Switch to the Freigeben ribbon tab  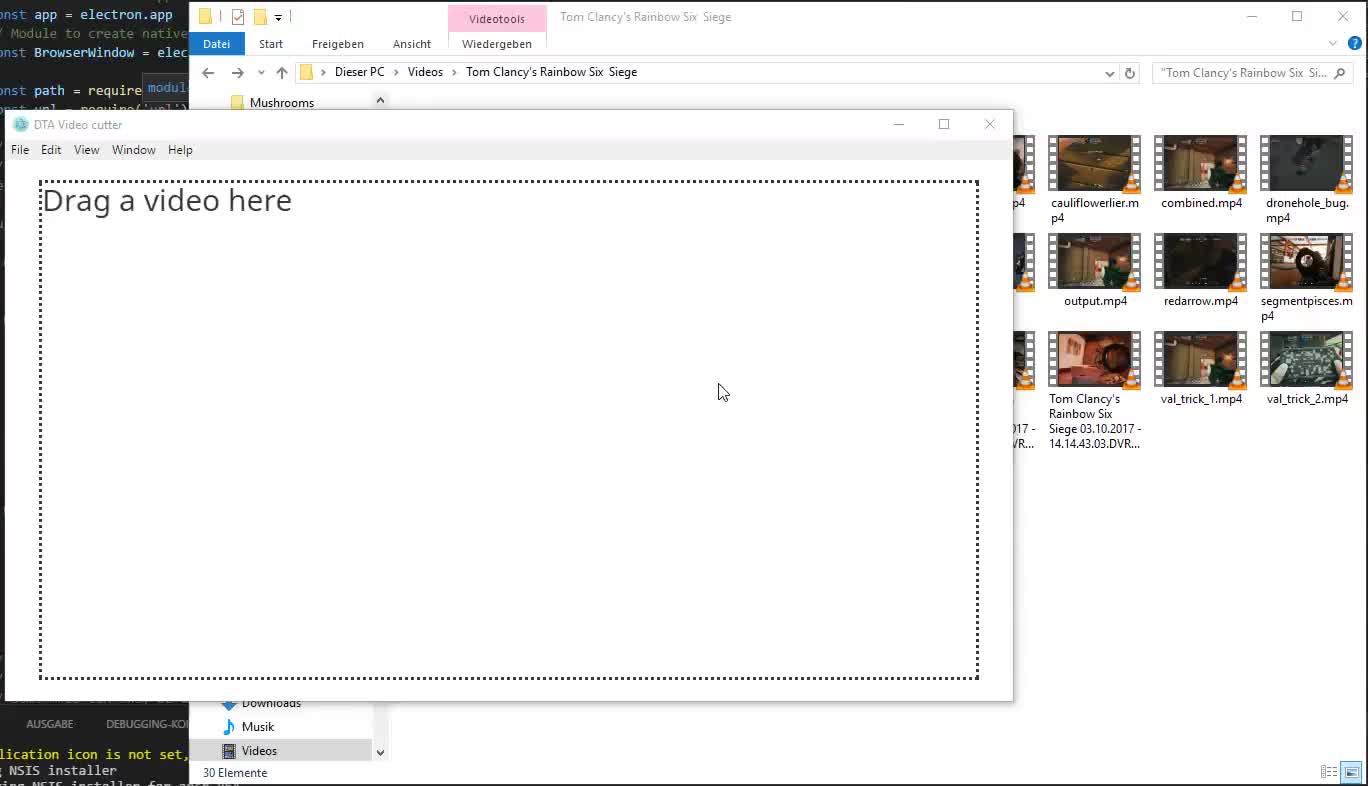coord(338,44)
